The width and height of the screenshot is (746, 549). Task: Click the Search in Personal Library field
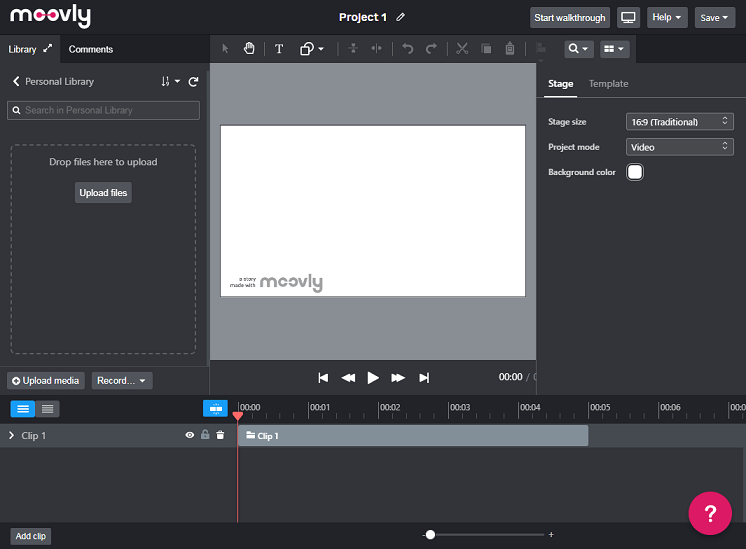point(103,110)
